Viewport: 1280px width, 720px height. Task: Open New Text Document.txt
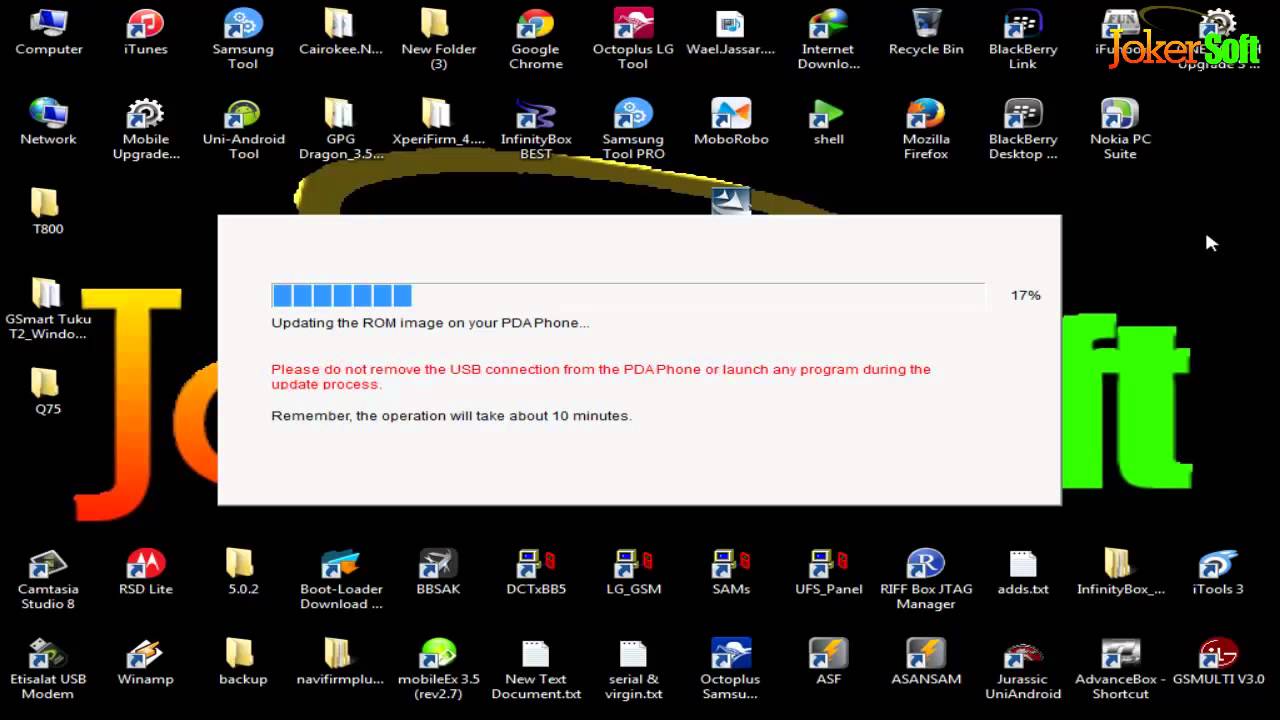[x=536, y=669]
